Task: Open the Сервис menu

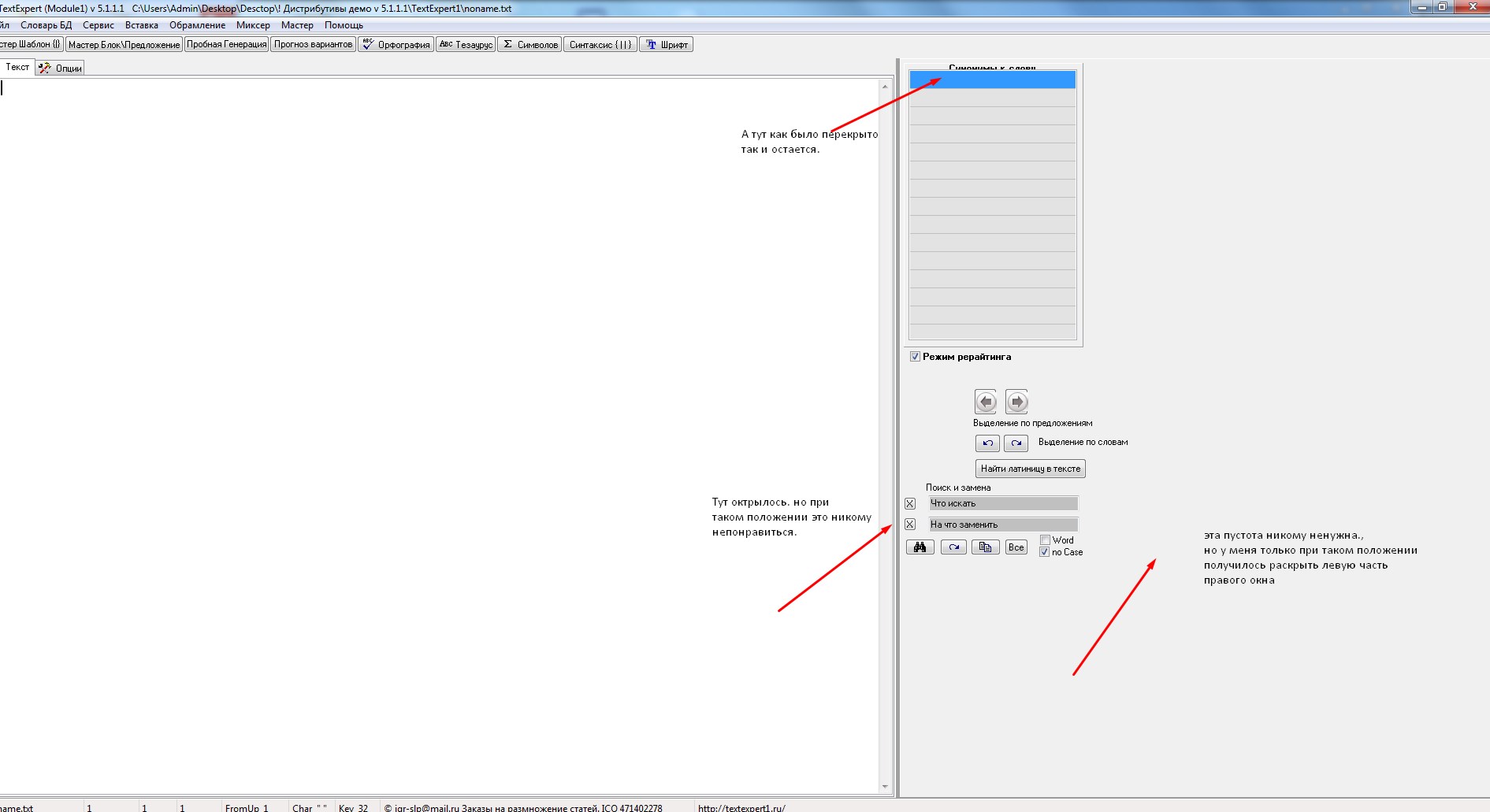Action: pos(98,25)
